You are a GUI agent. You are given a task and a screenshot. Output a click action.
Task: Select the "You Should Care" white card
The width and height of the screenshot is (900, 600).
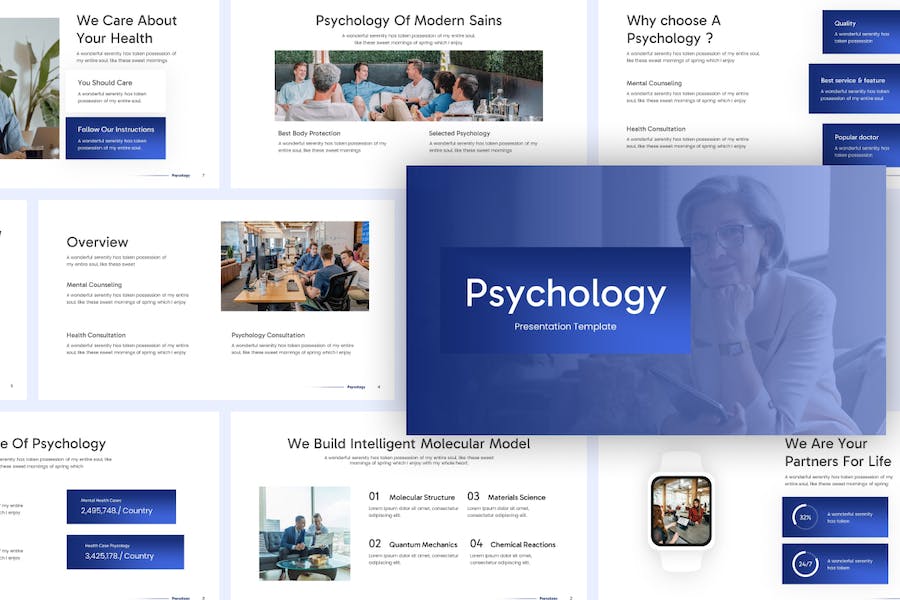pos(115,91)
